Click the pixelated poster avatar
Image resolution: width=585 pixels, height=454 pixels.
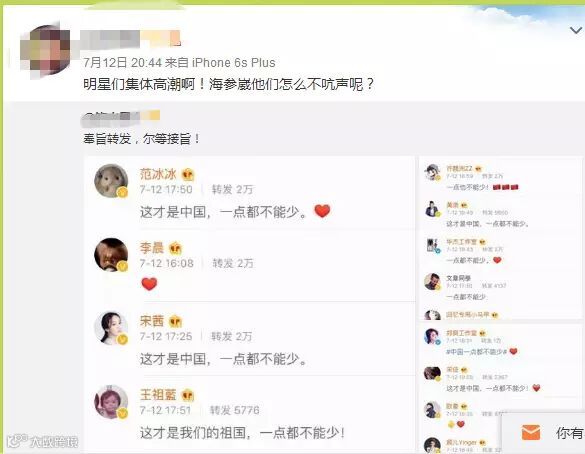(45, 51)
